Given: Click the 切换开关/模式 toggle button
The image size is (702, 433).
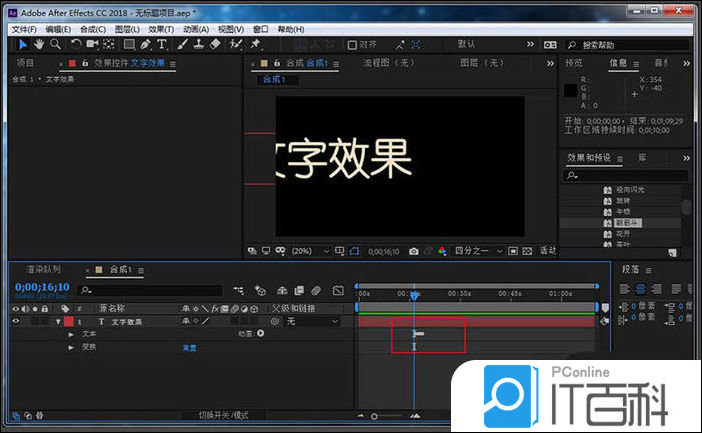Looking at the screenshot, I should coord(221,415).
